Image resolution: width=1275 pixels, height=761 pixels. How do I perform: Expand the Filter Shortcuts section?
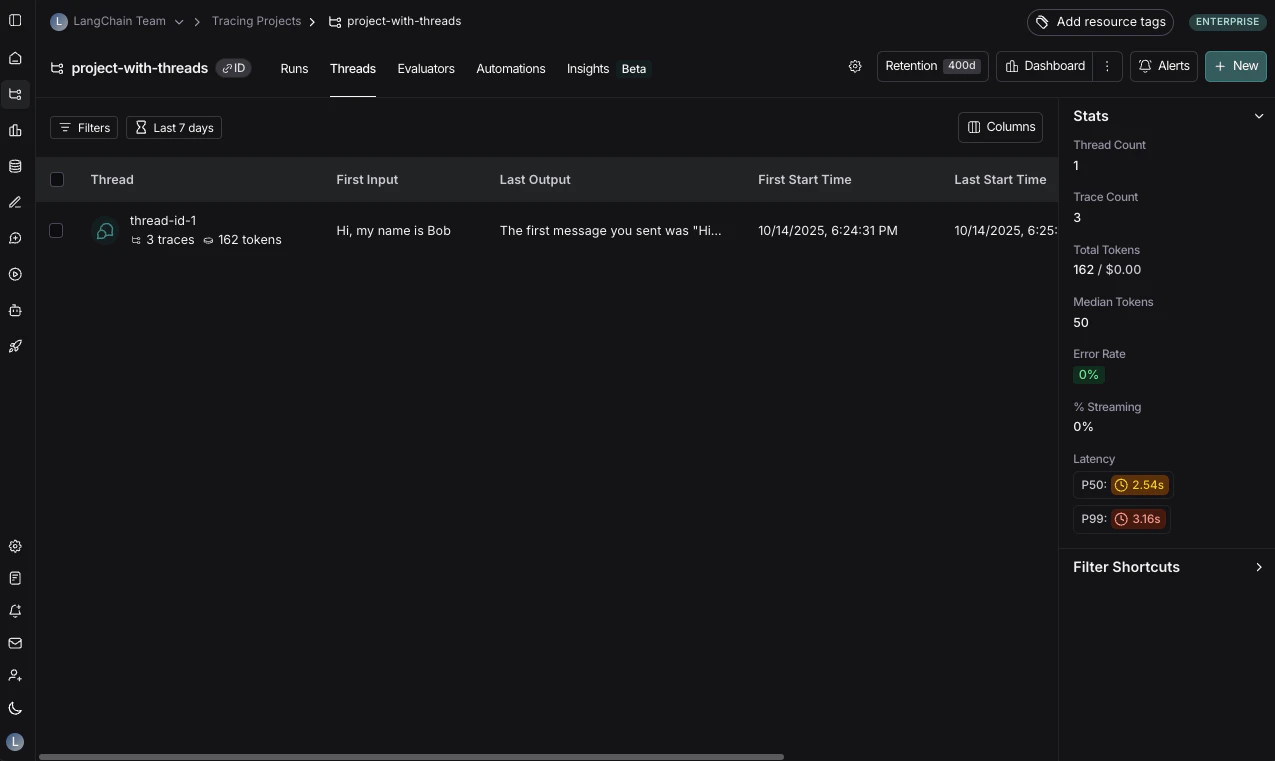[x=1259, y=567]
